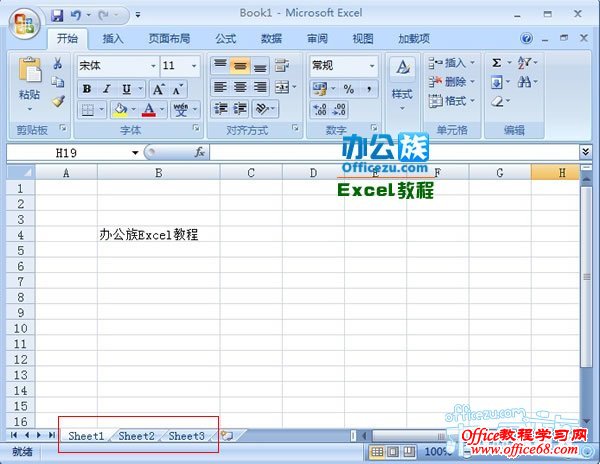Image resolution: width=600 pixels, height=464 pixels.
Task: Open the text orientation tool
Action: coord(262,109)
